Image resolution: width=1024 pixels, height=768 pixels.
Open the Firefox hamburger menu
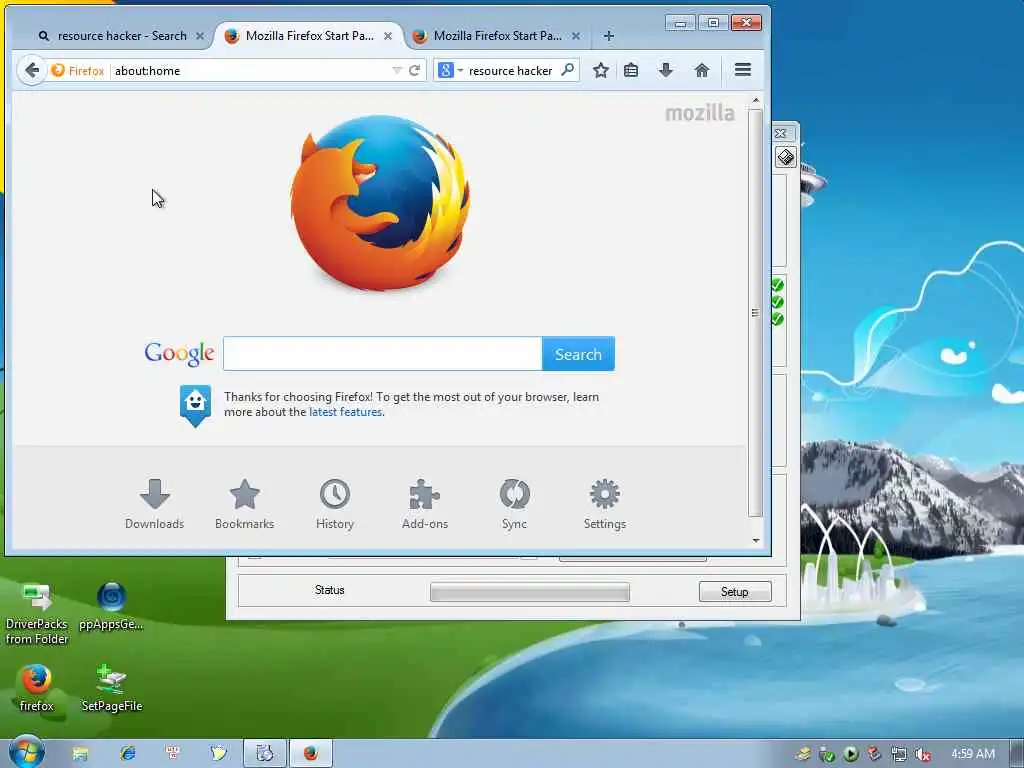pos(743,70)
